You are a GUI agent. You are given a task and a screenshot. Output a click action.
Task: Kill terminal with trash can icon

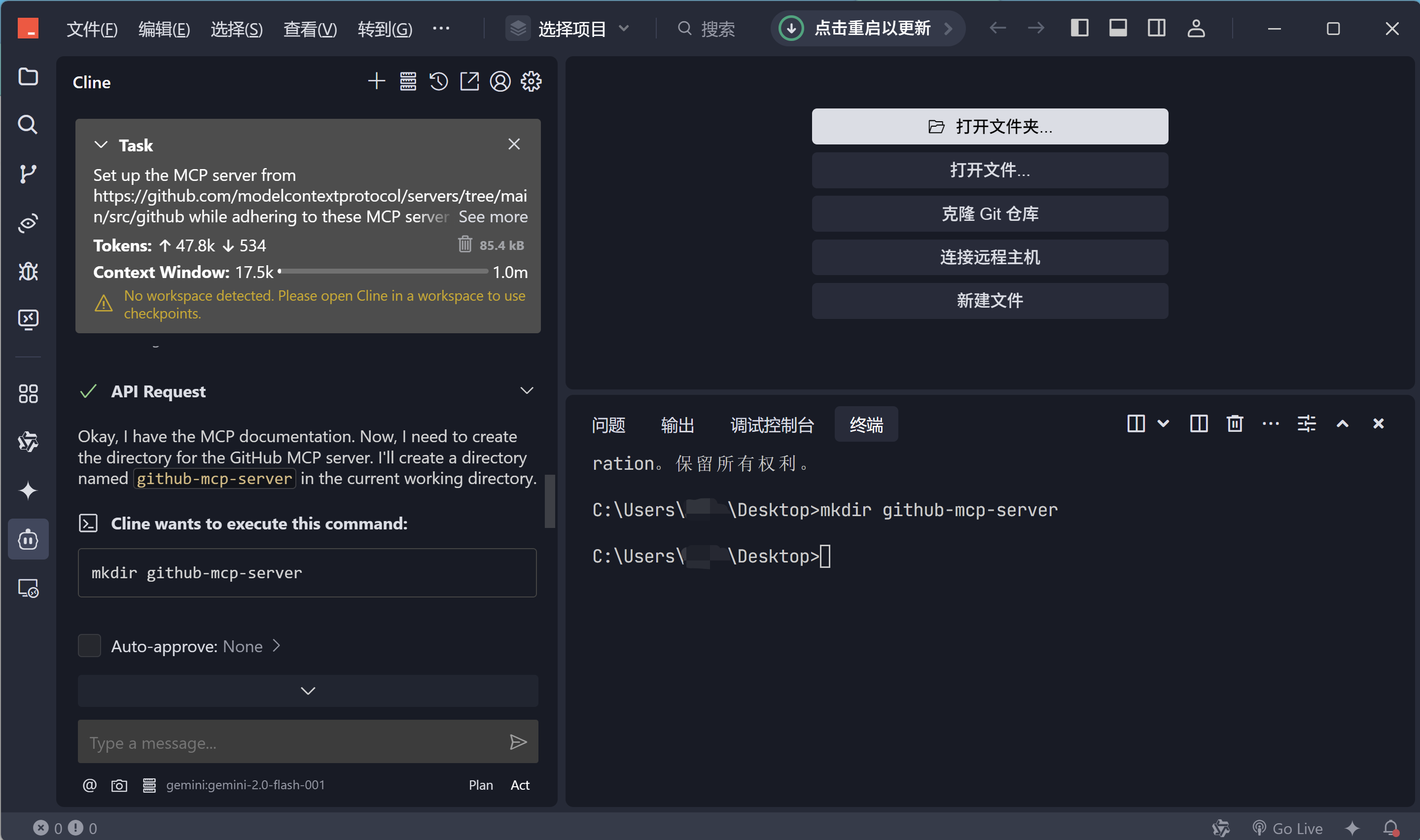1234,424
